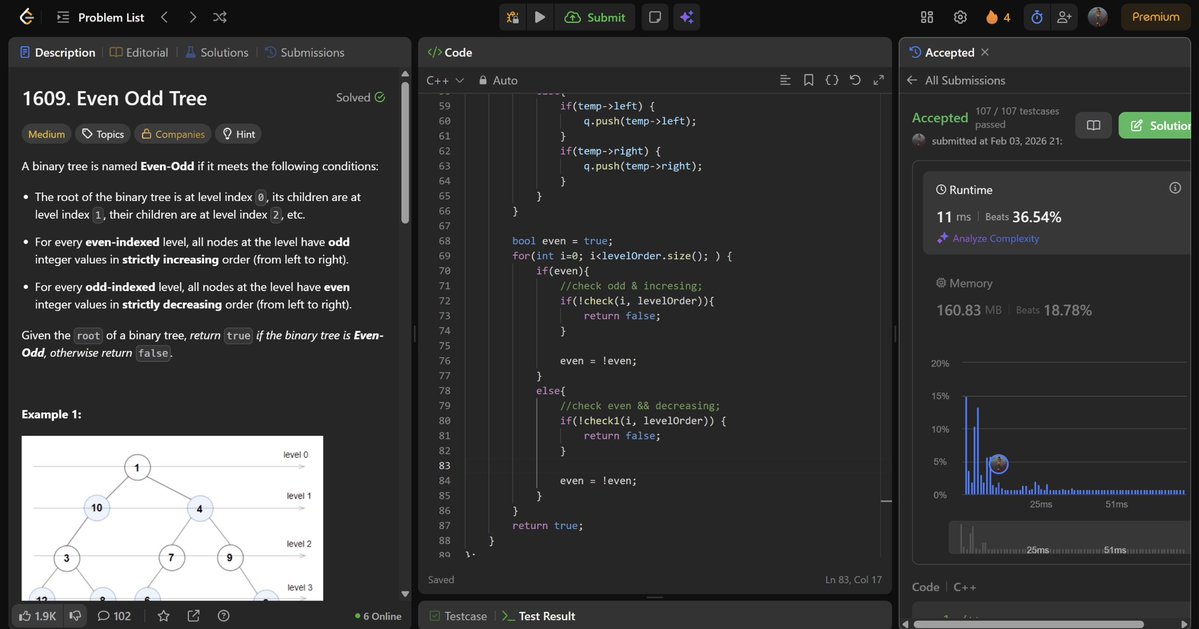Image resolution: width=1199 pixels, height=629 pixels.
Task: Click the share external link icon
Action: pos(193,616)
